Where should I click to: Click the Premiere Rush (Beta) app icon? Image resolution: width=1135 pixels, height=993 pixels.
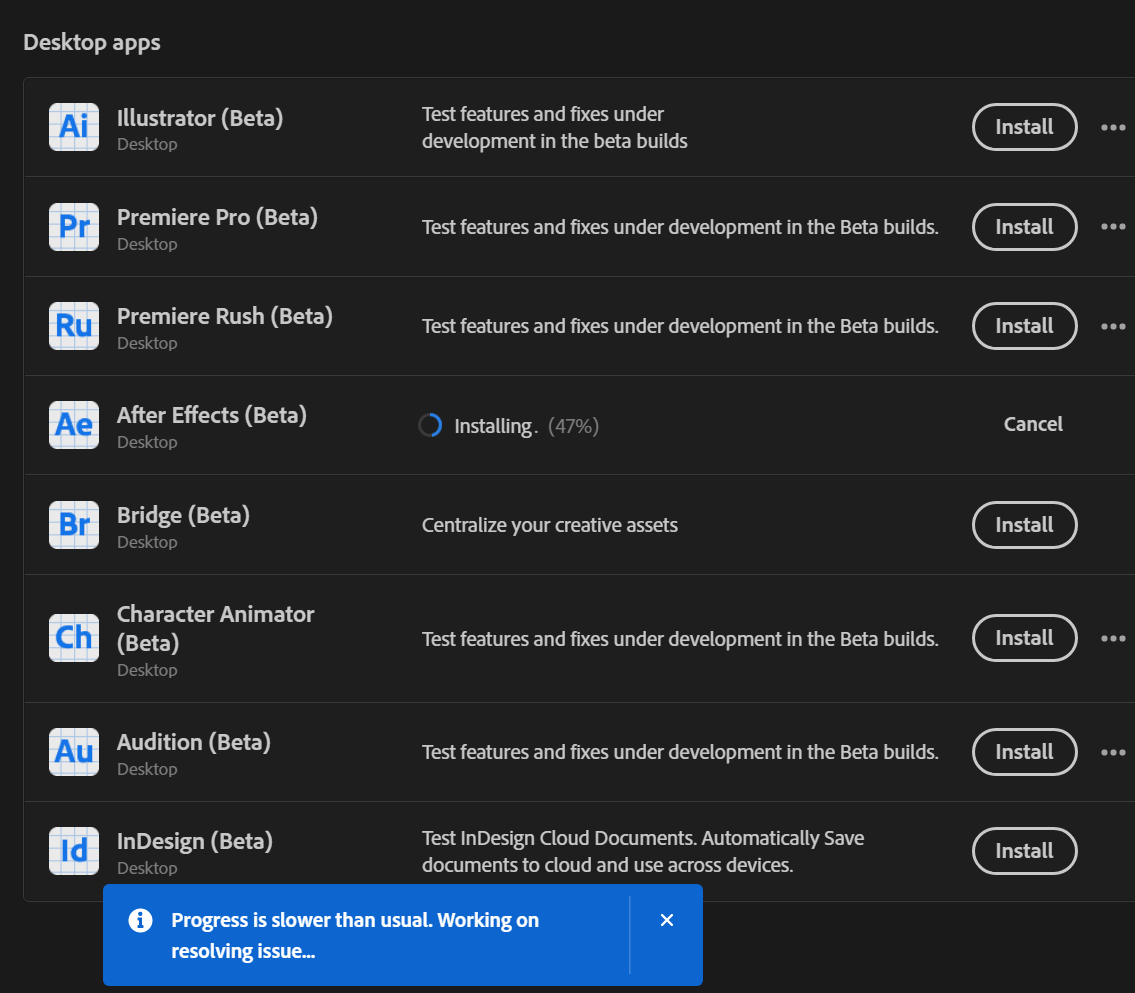(x=73, y=326)
